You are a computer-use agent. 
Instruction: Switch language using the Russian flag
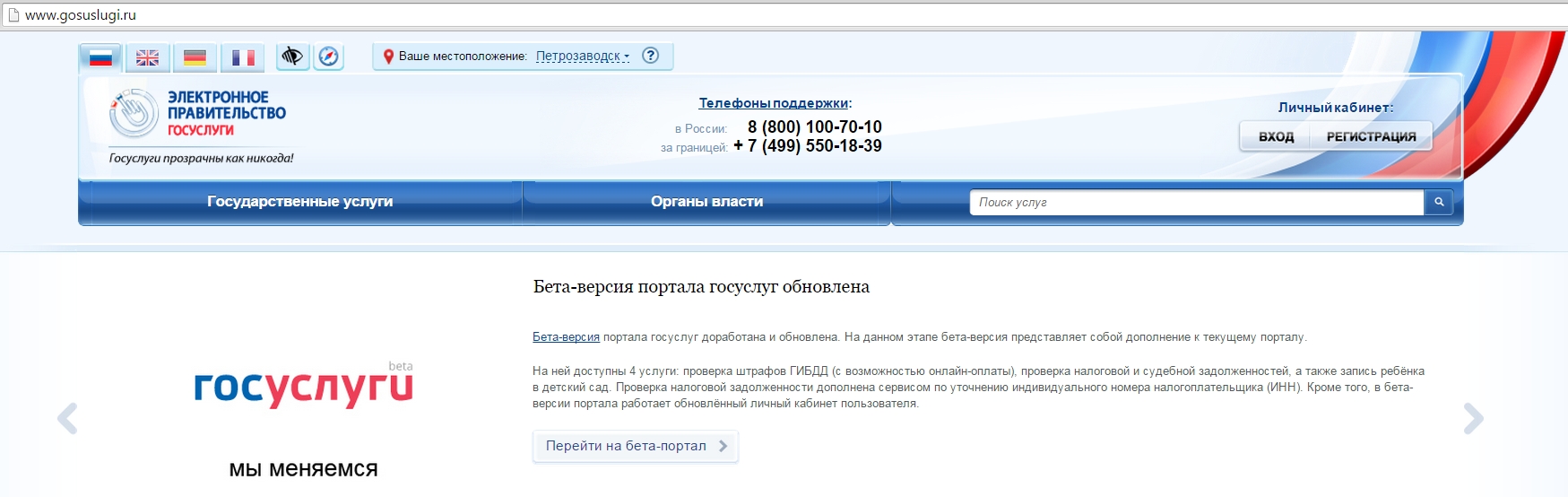(x=100, y=57)
